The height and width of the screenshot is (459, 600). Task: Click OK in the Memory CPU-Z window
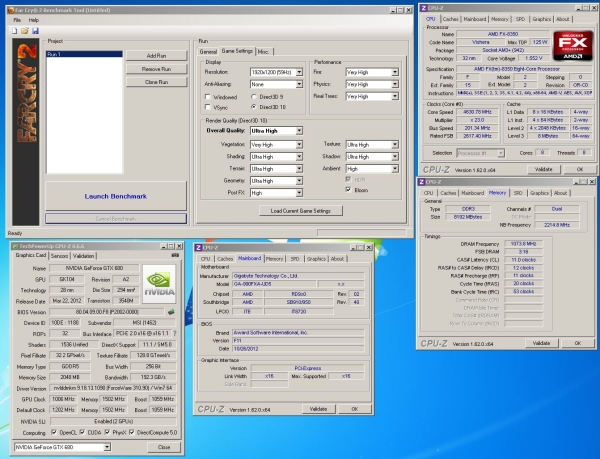click(x=578, y=343)
